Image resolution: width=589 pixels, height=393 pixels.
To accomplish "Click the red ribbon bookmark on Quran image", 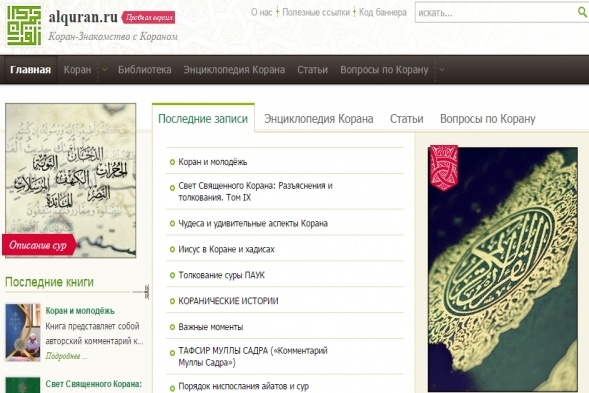I will pos(444,168).
